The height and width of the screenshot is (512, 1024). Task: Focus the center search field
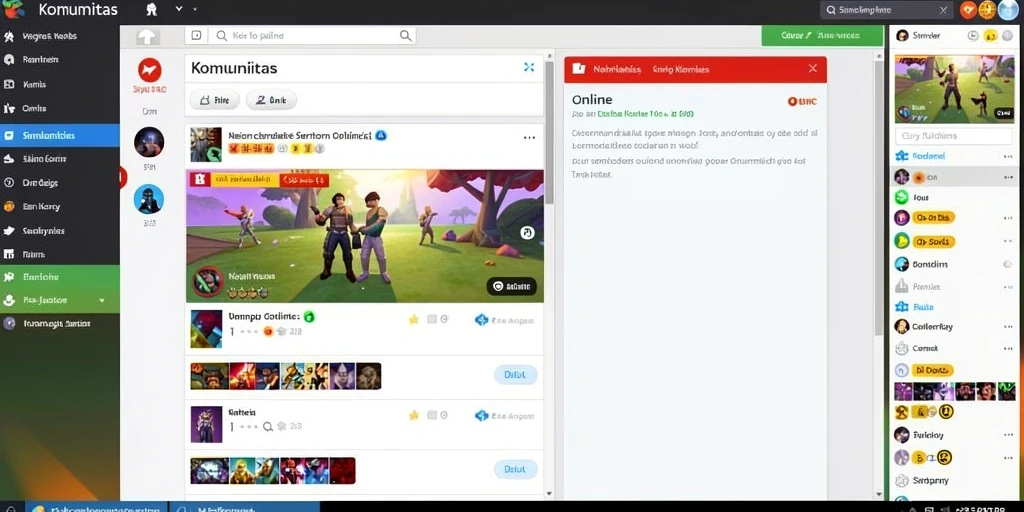pyautogui.click(x=313, y=36)
